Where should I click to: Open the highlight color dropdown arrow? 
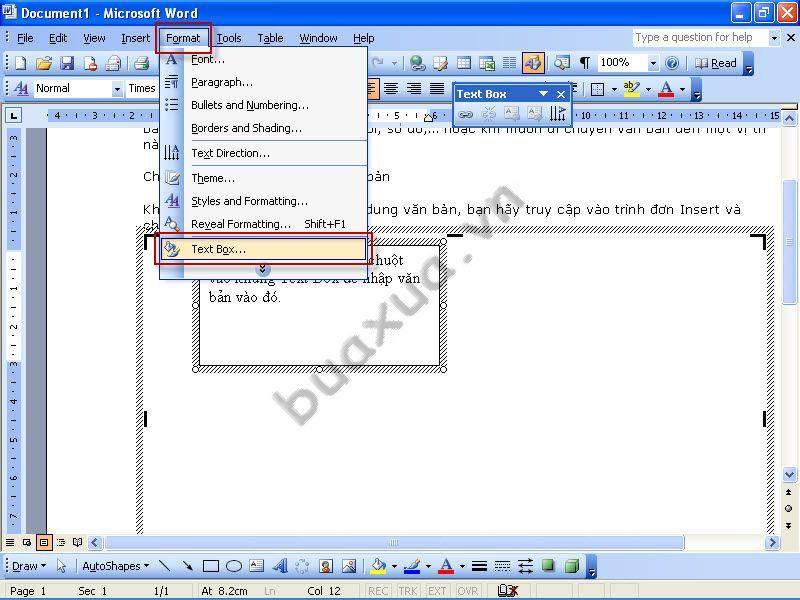tap(648, 89)
